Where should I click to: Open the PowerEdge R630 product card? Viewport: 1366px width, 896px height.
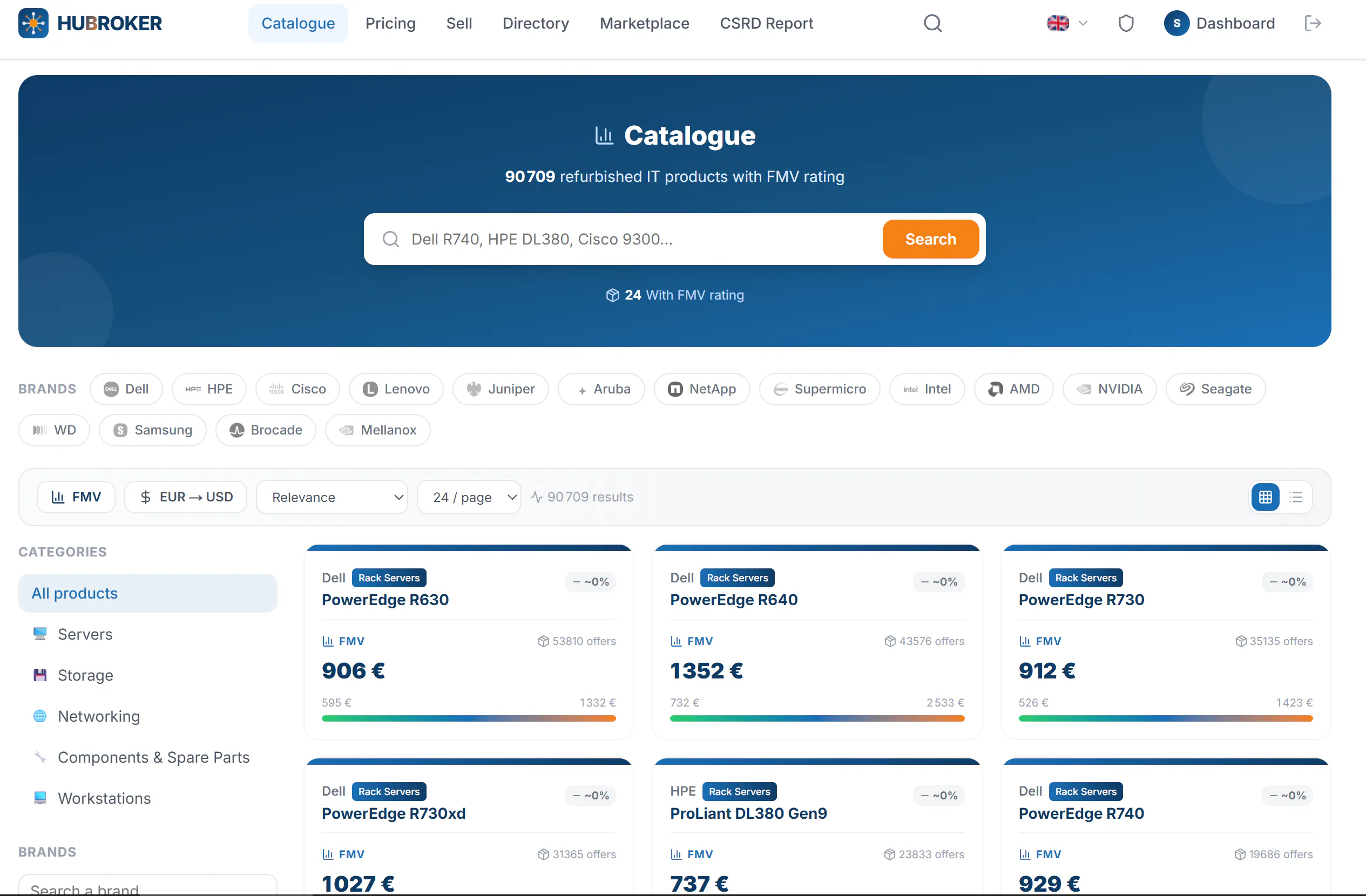(468, 642)
